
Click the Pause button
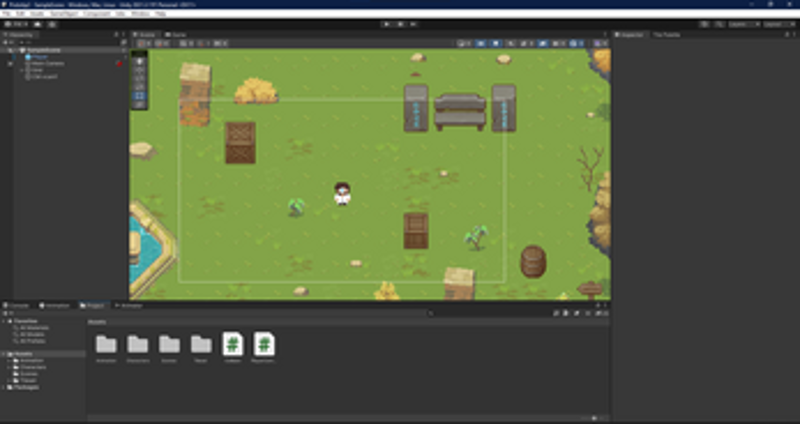pos(400,24)
